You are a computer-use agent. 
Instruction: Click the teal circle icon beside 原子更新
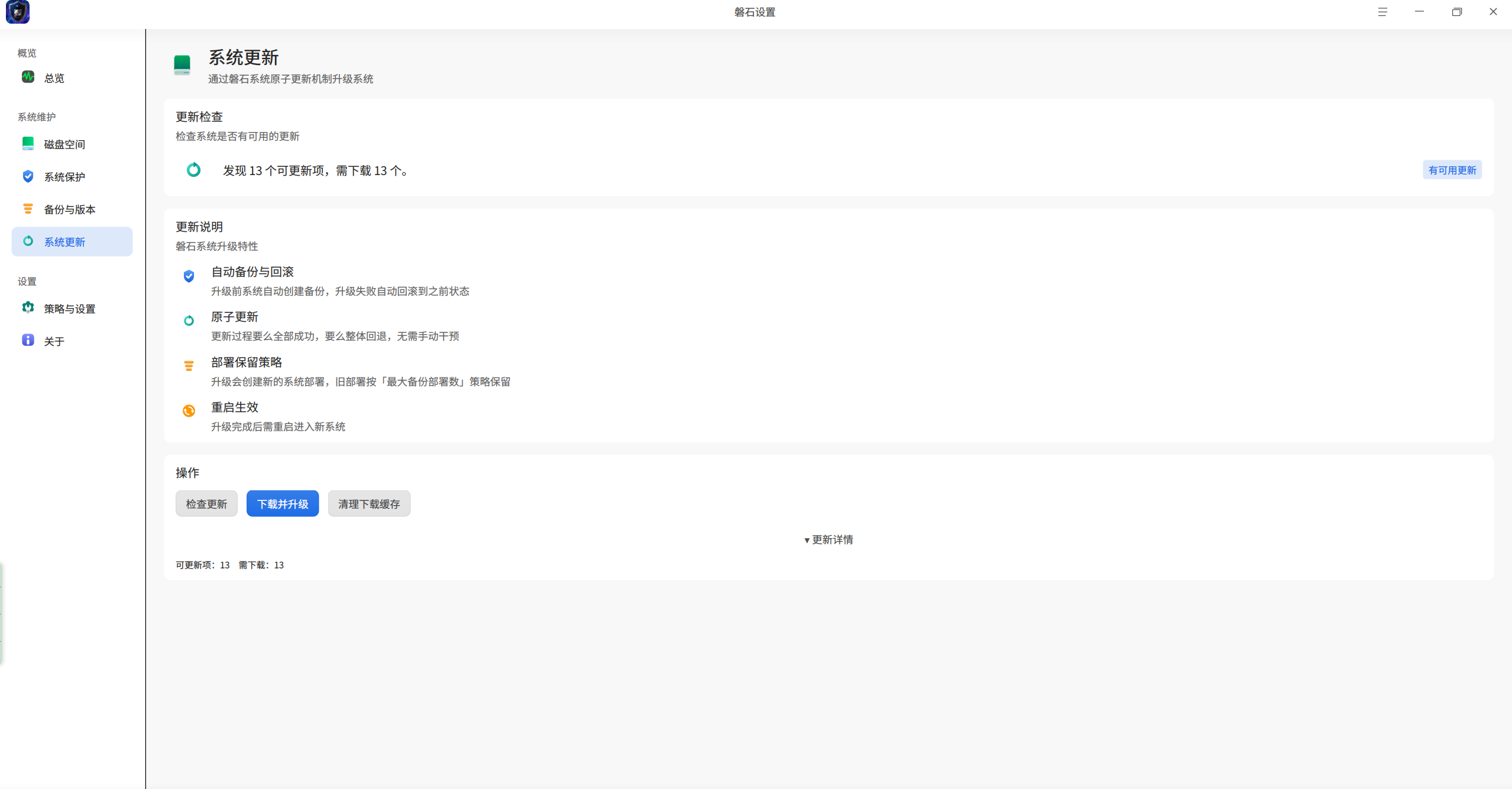189,321
